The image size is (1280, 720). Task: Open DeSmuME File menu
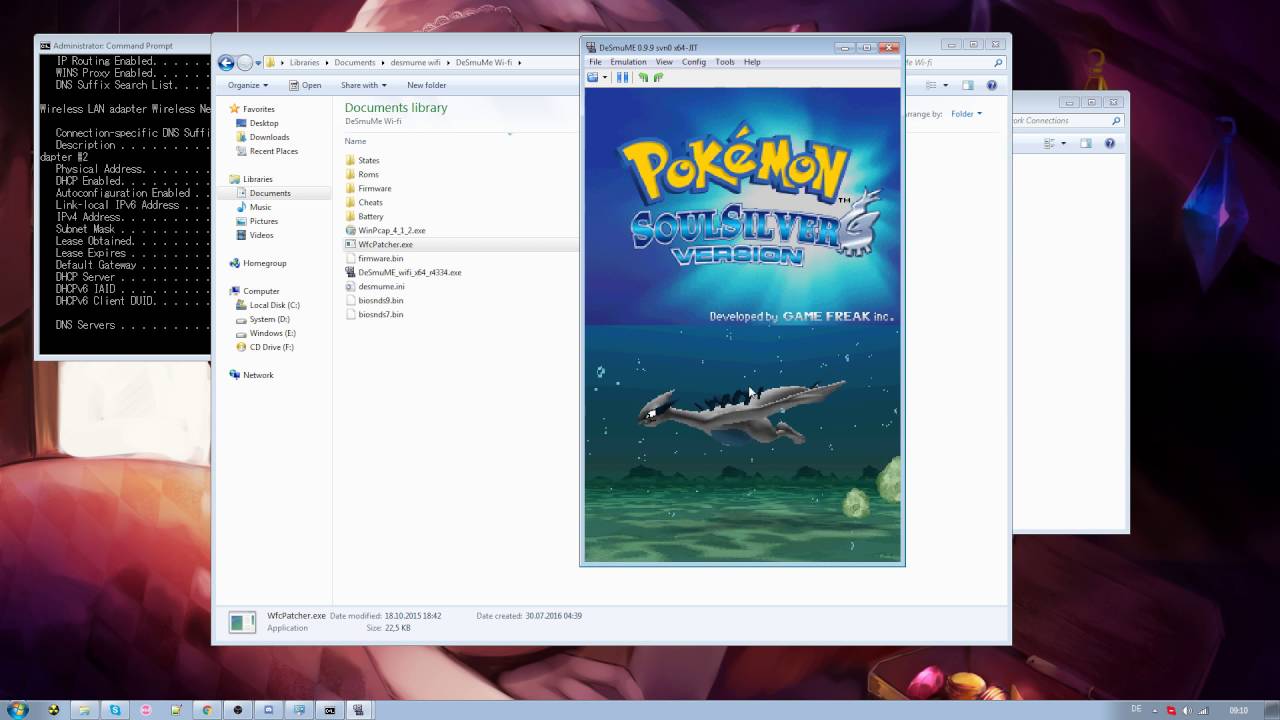[595, 62]
